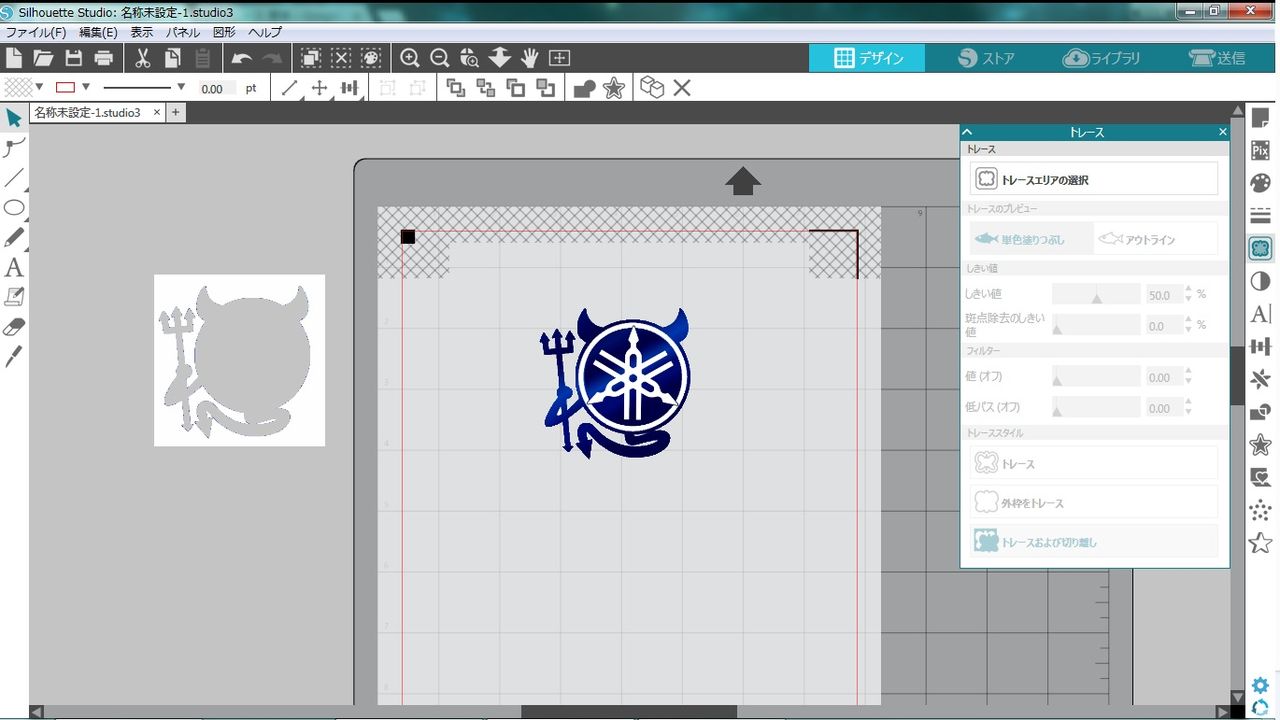Click the 斑点除去のしきい値 slider

pos(1096,324)
